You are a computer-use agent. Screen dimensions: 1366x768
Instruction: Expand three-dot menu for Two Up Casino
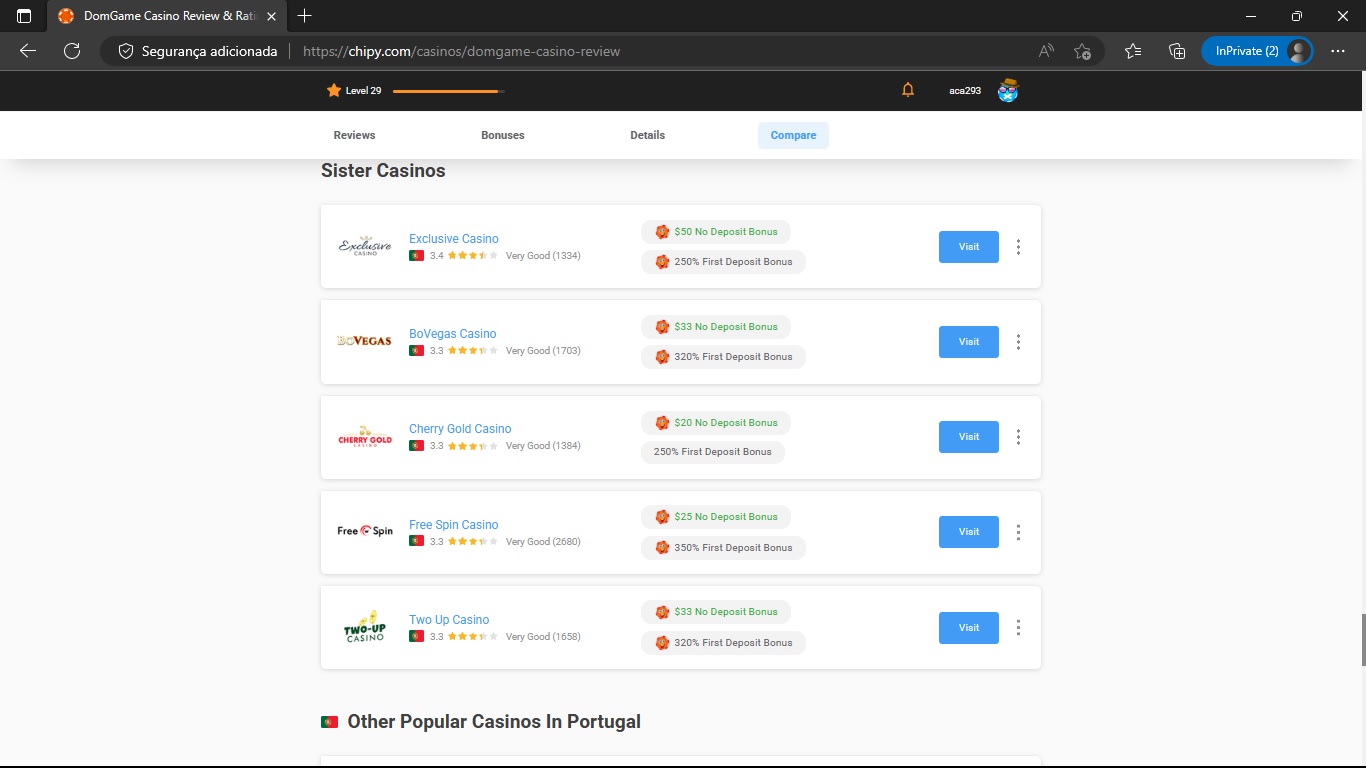point(1018,628)
